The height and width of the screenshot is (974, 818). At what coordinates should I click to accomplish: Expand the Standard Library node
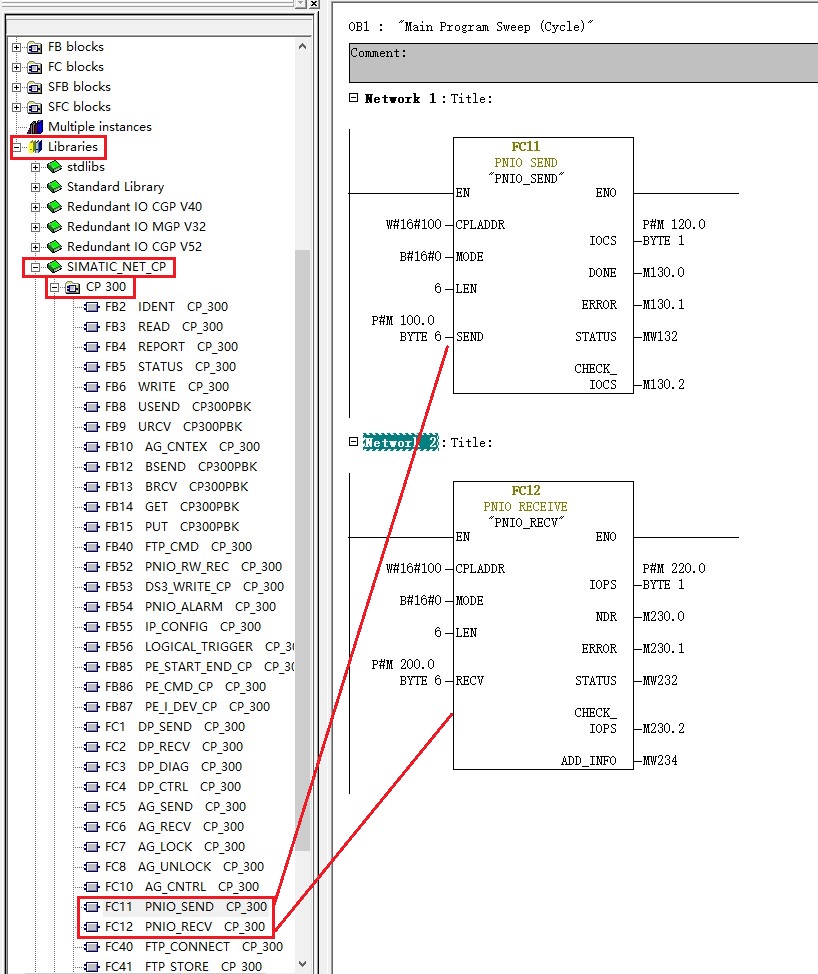coord(35,187)
